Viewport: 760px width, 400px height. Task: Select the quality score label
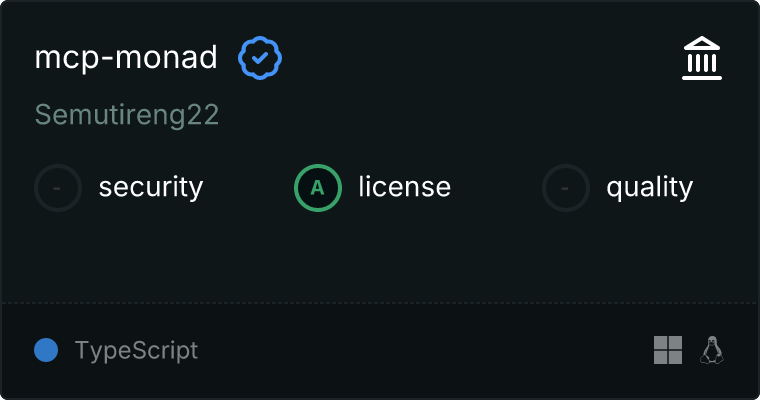tap(649, 187)
